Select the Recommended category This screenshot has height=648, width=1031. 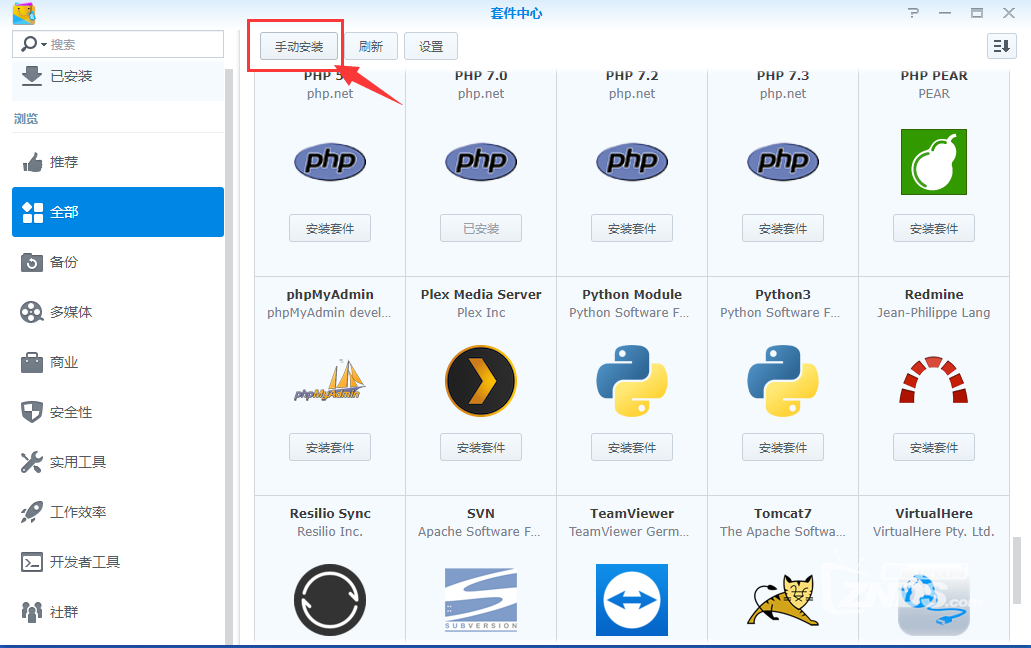click(118, 162)
